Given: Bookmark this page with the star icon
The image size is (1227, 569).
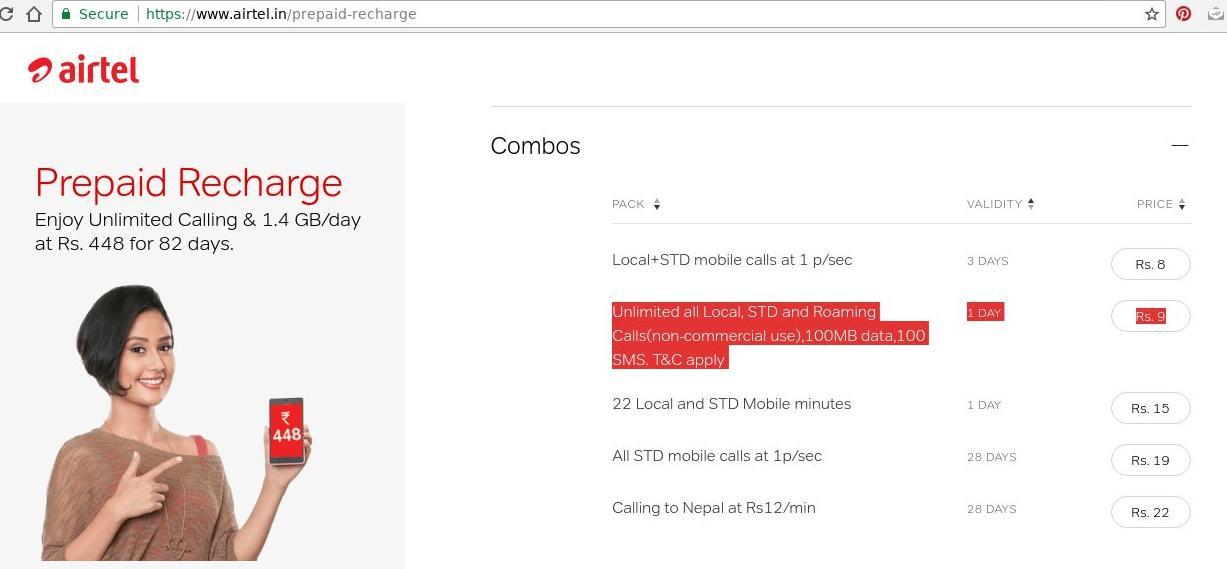Looking at the screenshot, I should pos(1152,14).
